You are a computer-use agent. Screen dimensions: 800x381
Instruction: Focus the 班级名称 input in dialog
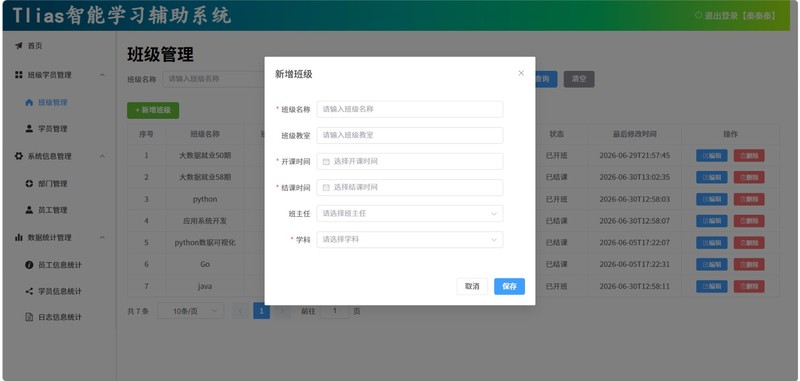pyautogui.click(x=410, y=109)
